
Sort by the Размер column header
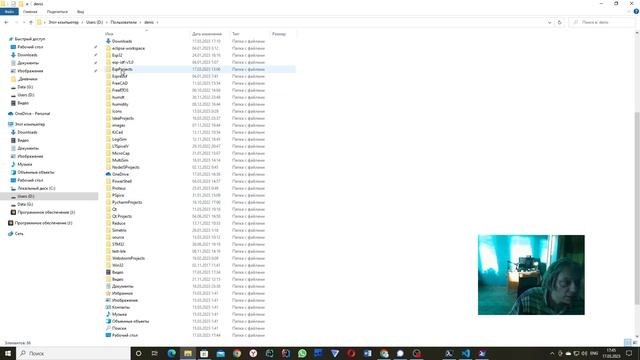279,34
